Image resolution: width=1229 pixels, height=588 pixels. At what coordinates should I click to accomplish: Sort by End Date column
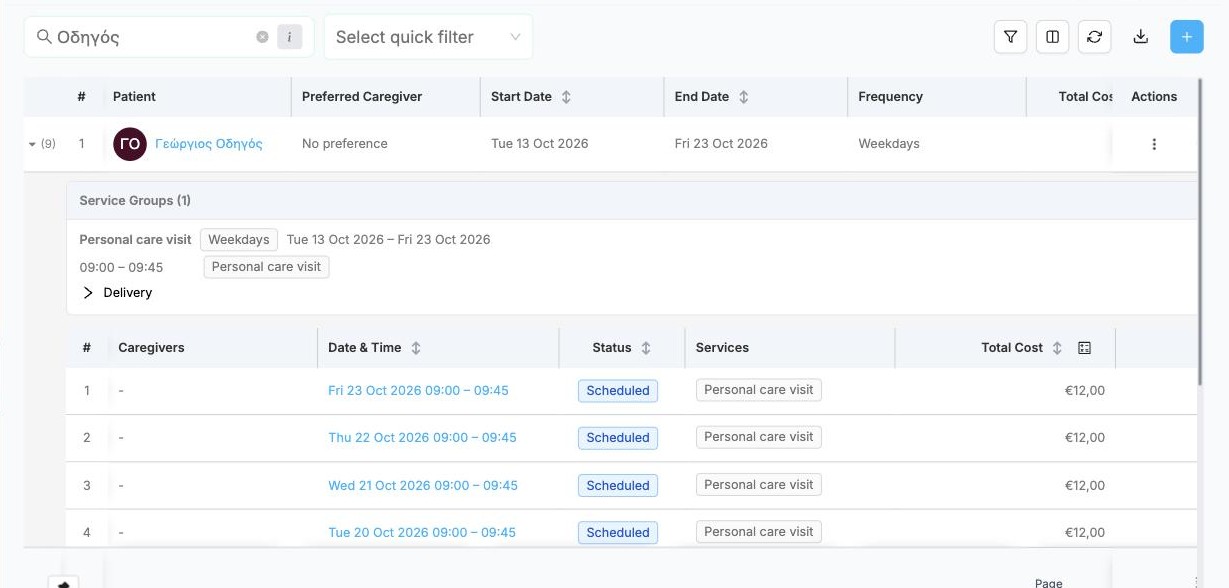click(x=743, y=97)
